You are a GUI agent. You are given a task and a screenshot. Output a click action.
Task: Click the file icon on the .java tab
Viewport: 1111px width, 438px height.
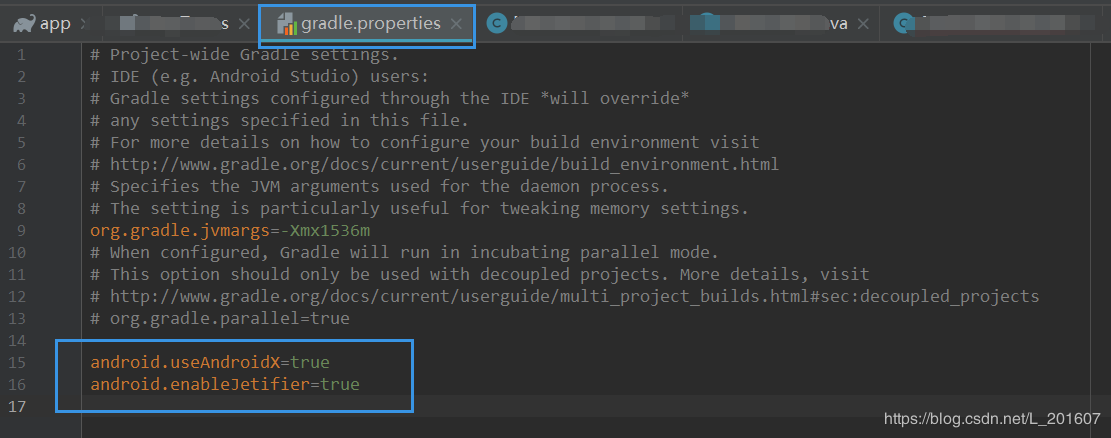coord(708,24)
